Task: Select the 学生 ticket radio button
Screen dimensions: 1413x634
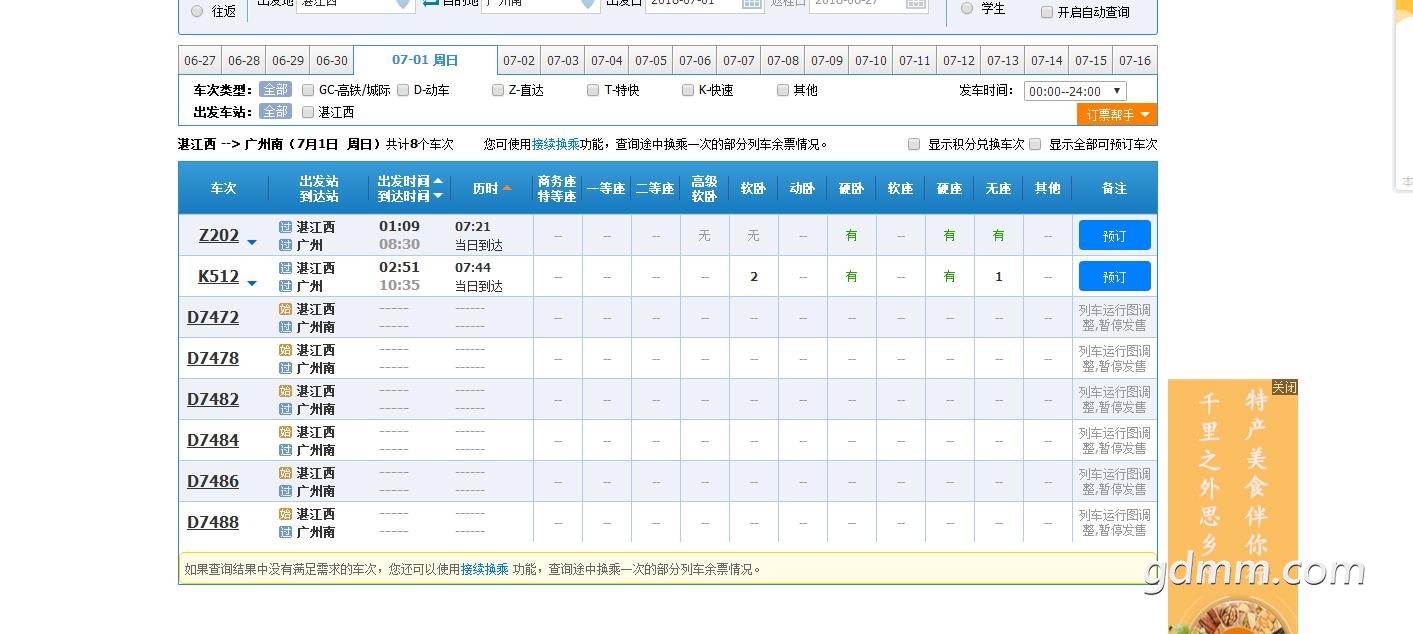Action: [967, 8]
